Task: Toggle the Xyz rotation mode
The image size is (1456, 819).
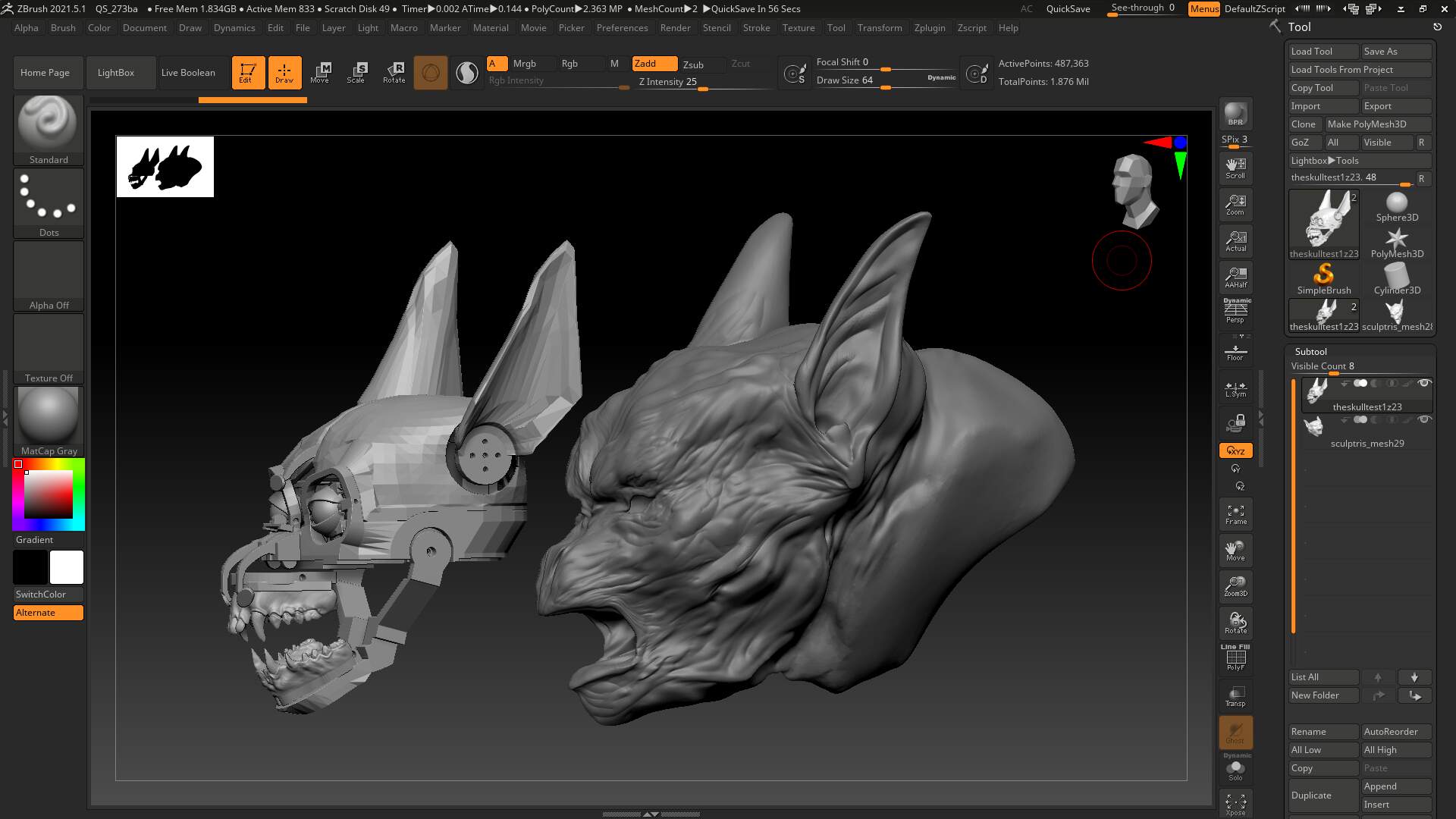Action: (x=1235, y=450)
